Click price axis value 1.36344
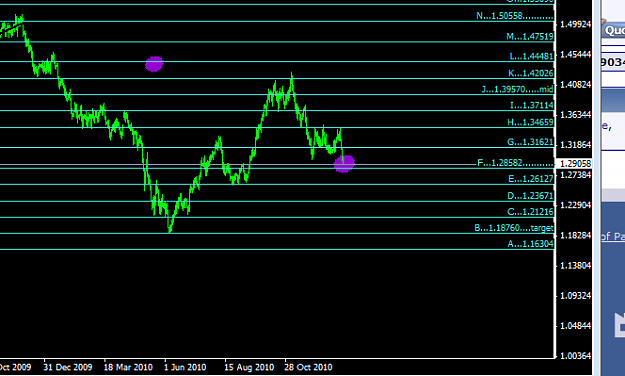Screen dimensions: 625x376 [575, 115]
